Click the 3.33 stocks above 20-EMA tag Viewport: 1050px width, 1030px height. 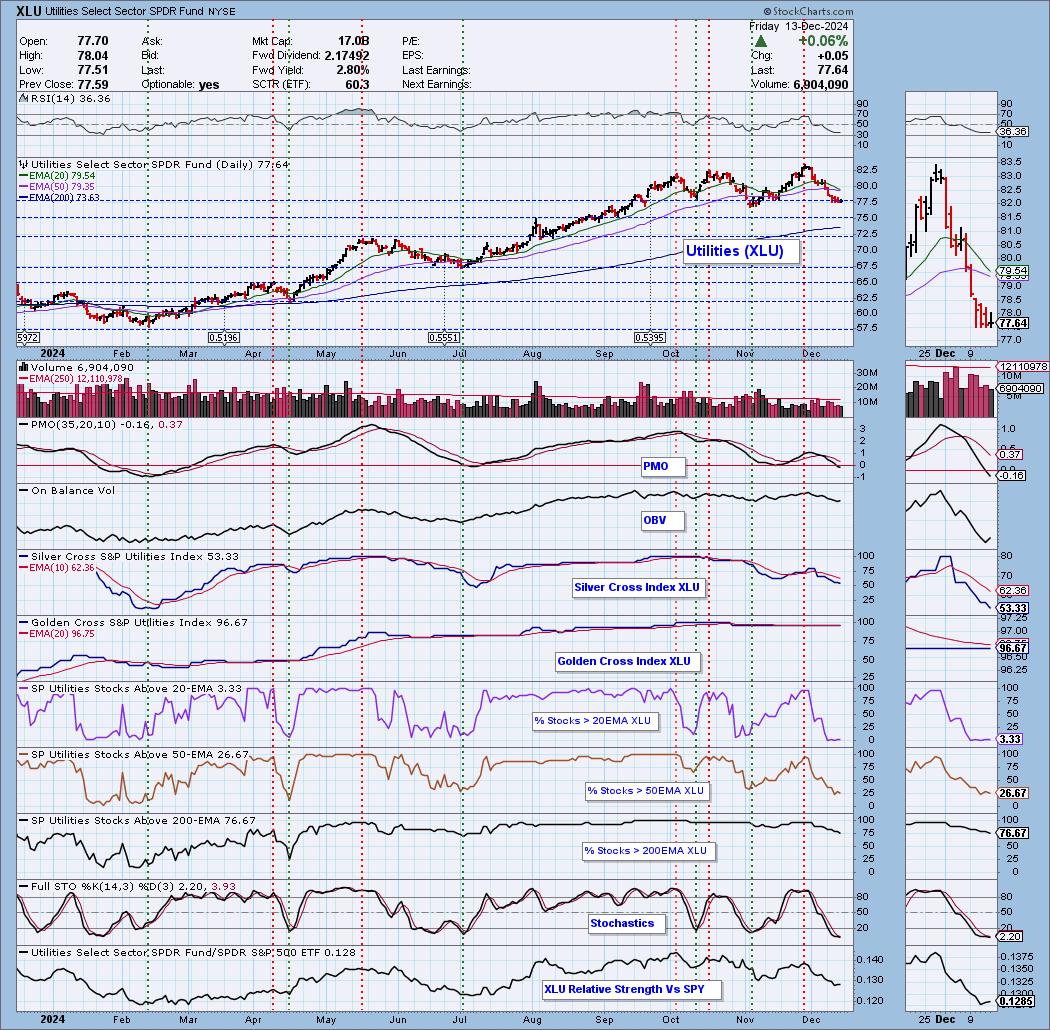coord(1009,739)
